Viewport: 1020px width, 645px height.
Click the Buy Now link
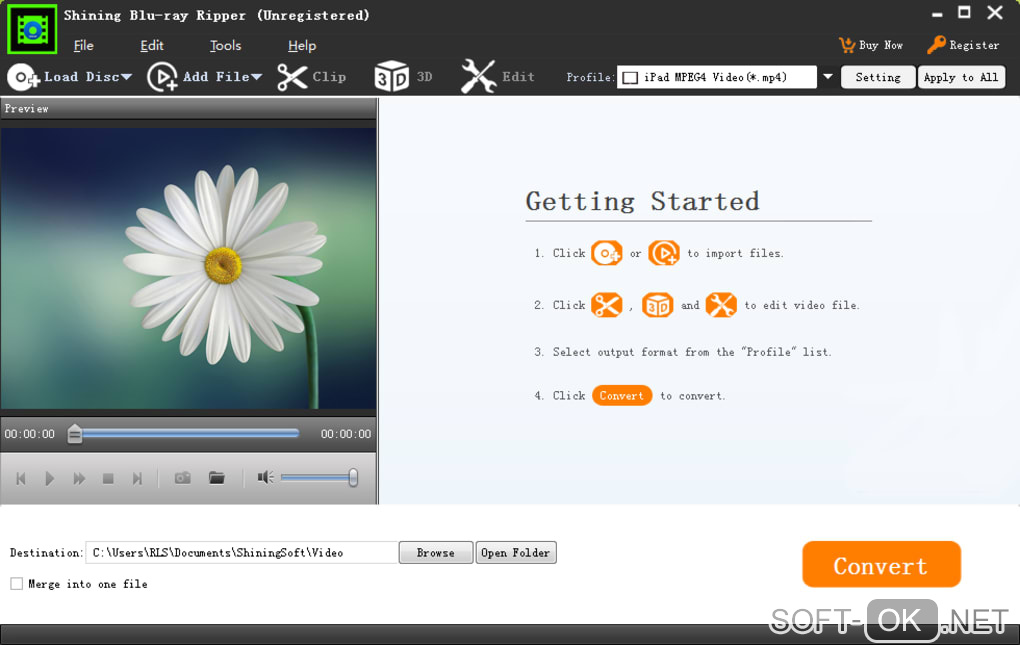click(880, 45)
